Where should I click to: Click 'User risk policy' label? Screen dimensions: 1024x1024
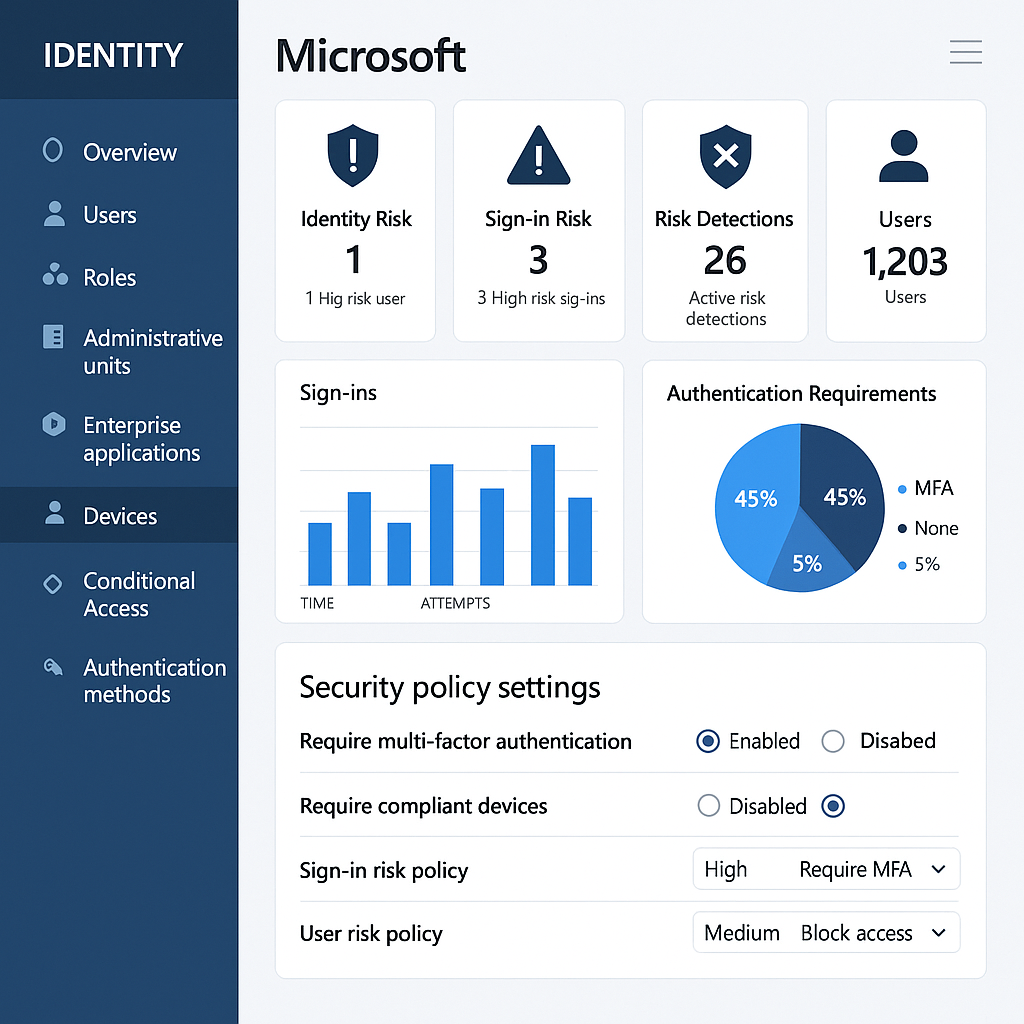coord(371,934)
